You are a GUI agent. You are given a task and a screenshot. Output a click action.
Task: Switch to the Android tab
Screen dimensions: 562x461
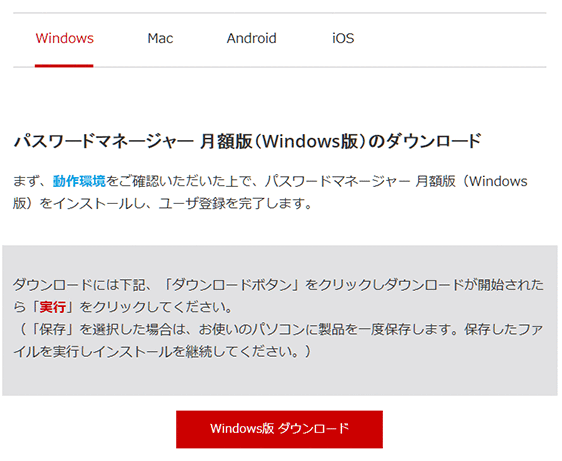[x=252, y=38]
